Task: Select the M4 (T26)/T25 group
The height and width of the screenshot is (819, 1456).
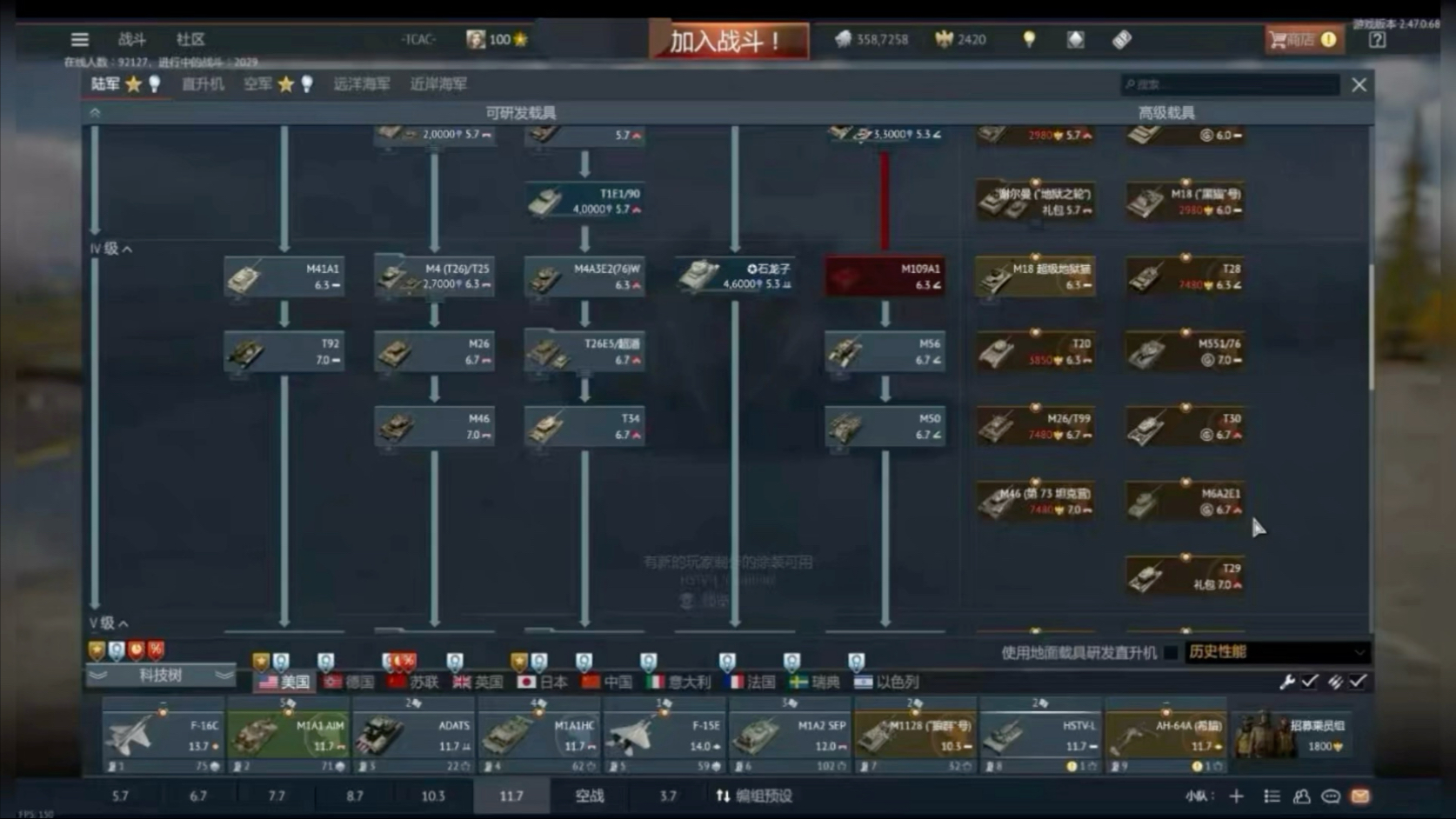Action: point(435,276)
